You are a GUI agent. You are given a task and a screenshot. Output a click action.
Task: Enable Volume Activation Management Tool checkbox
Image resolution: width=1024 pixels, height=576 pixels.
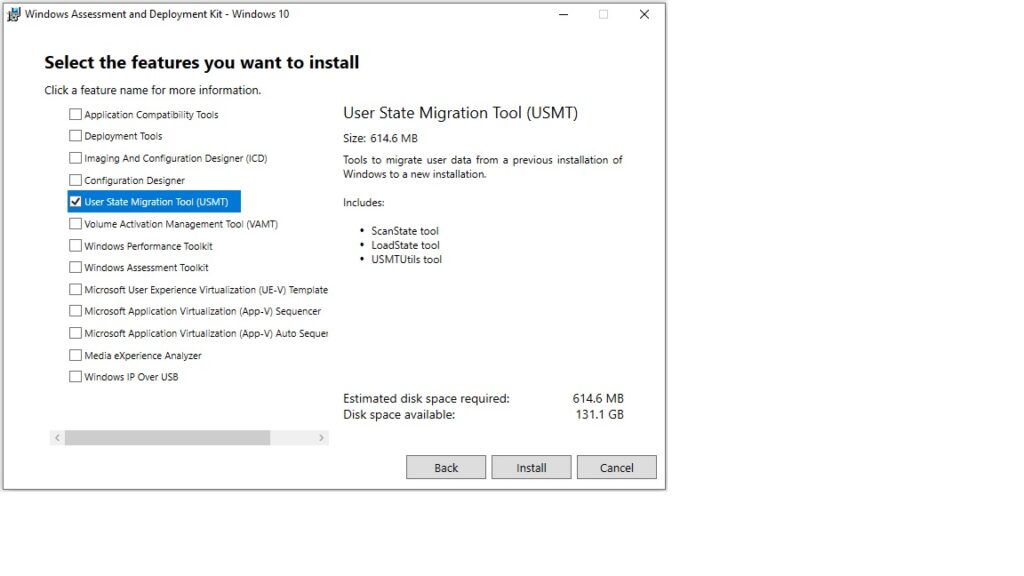75,224
